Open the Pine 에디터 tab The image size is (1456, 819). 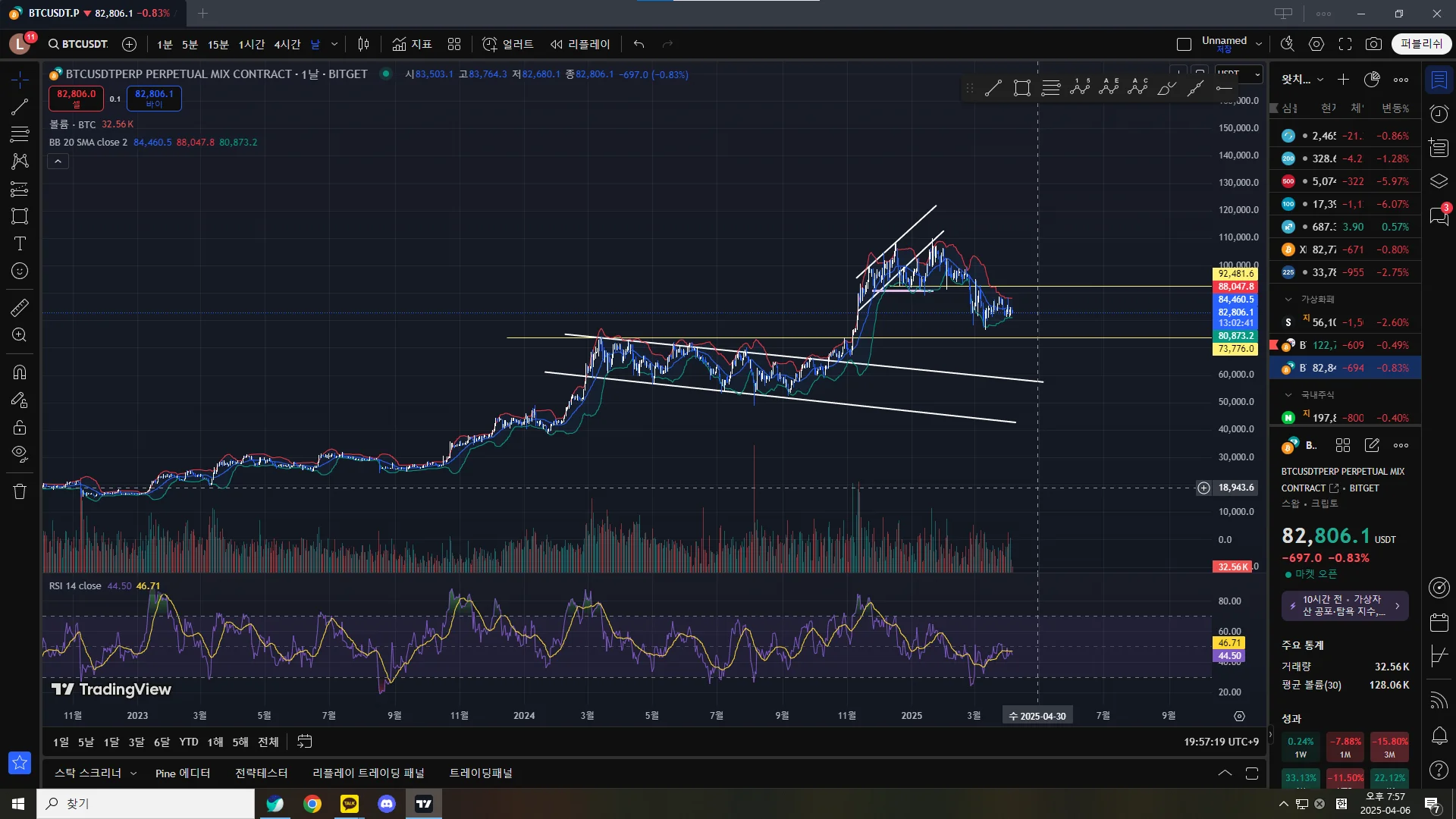click(x=182, y=773)
